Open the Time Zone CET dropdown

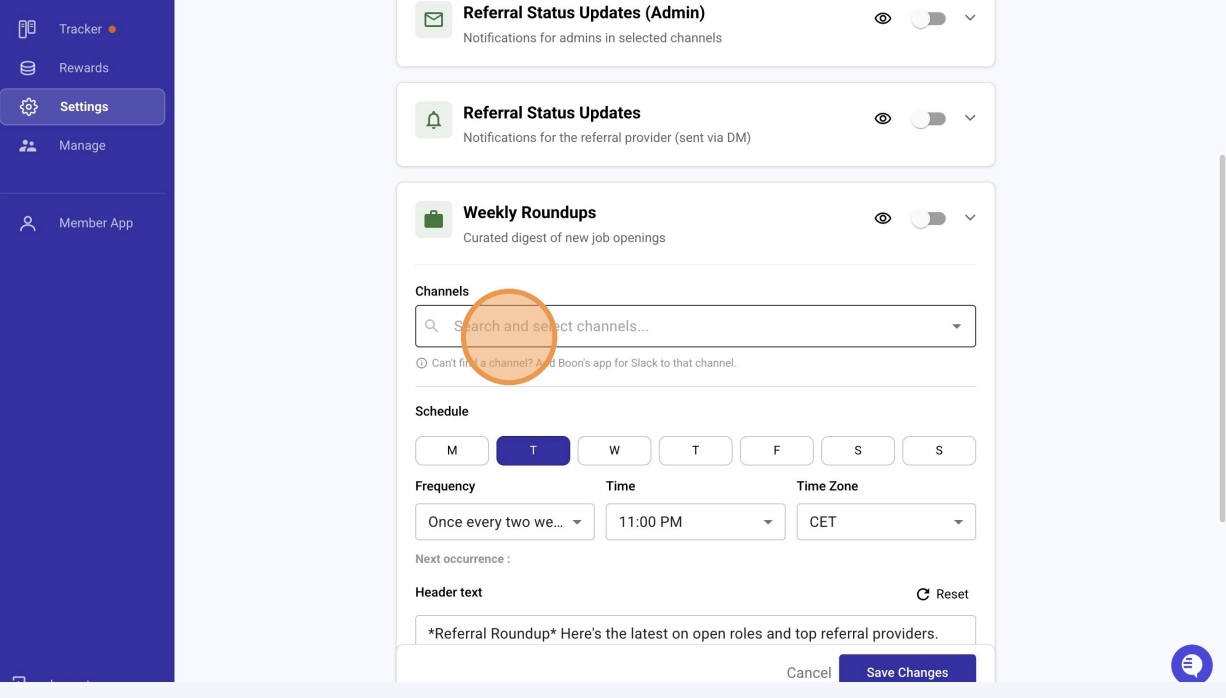click(886, 522)
